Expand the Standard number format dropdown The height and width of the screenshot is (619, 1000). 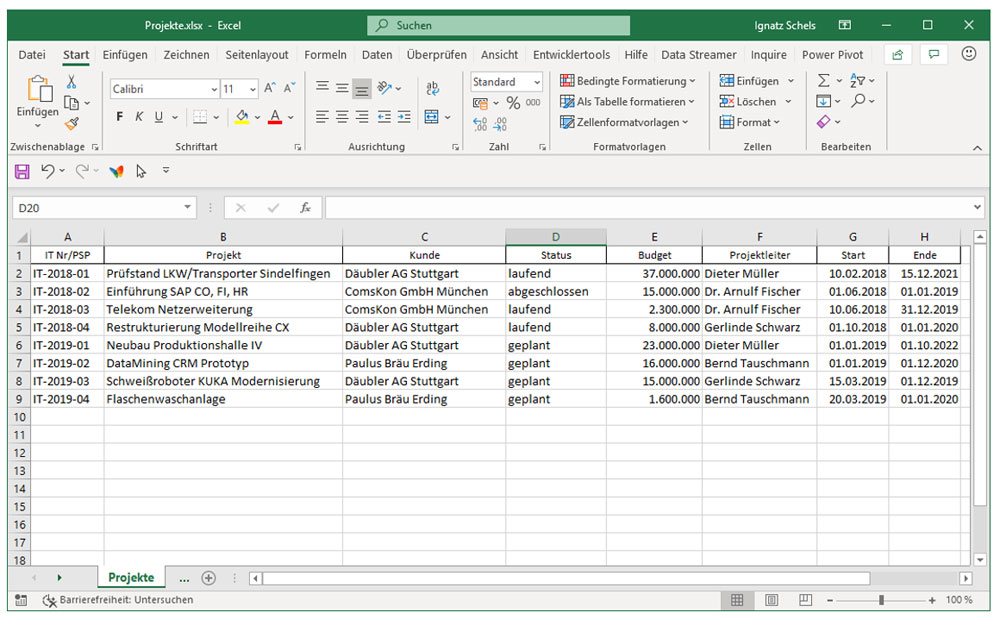pyautogui.click(x=537, y=82)
